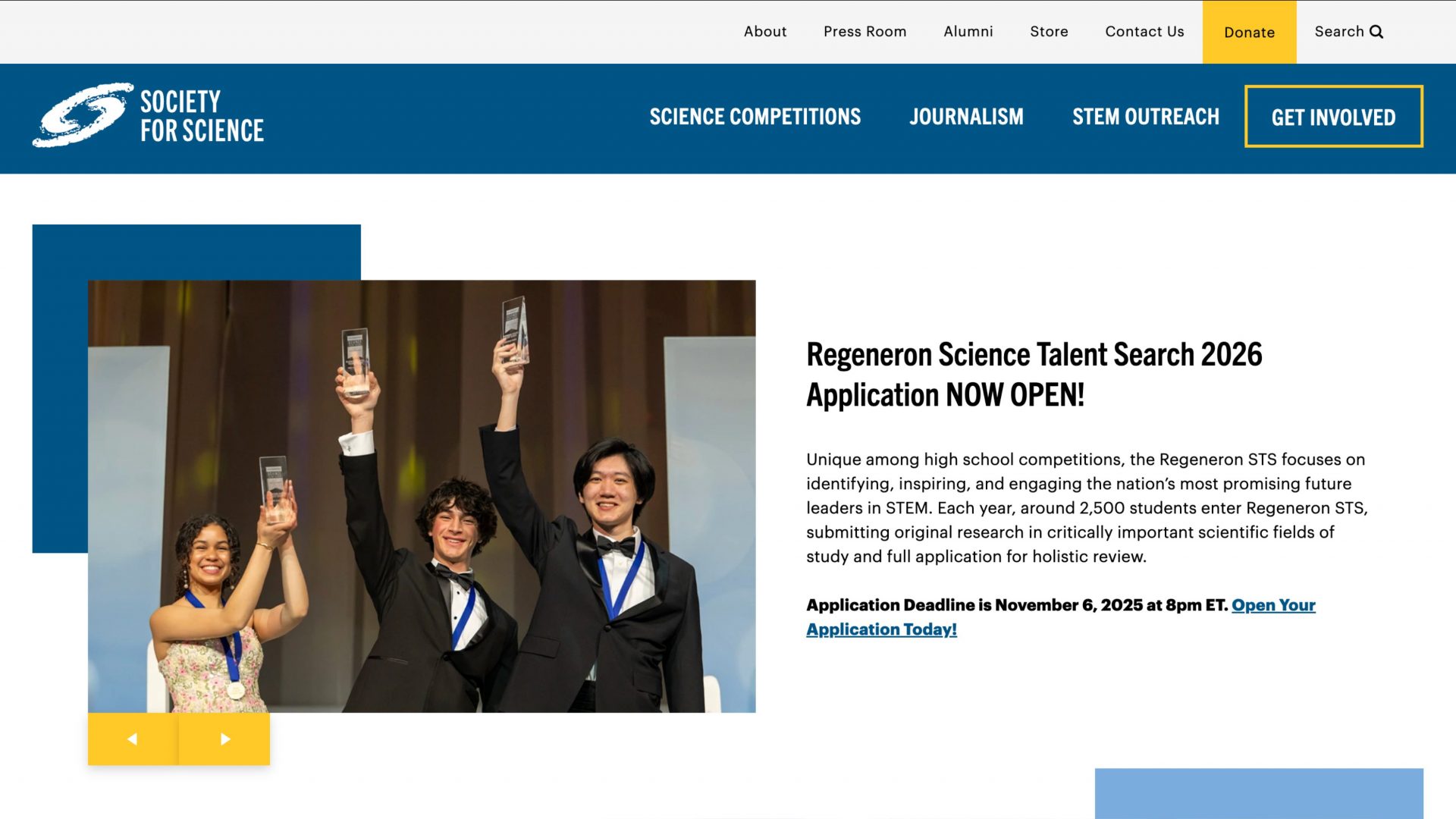
Task: Click the Regeneron Science Talent Search headline
Action: pyautogui.click(x=1034, y=375)
